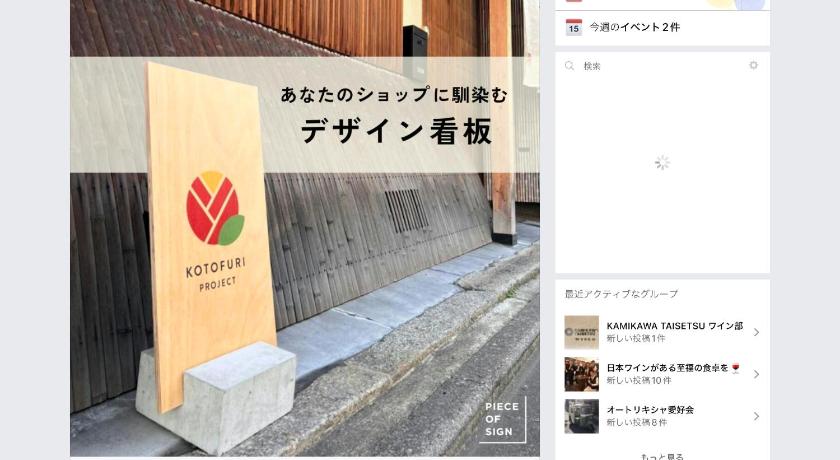The width and height of the screenshot is (840, 460).
Task: Click the KOTOFURI PROJECT logo on the wooden sign
Action: click(x=215, y=230)
